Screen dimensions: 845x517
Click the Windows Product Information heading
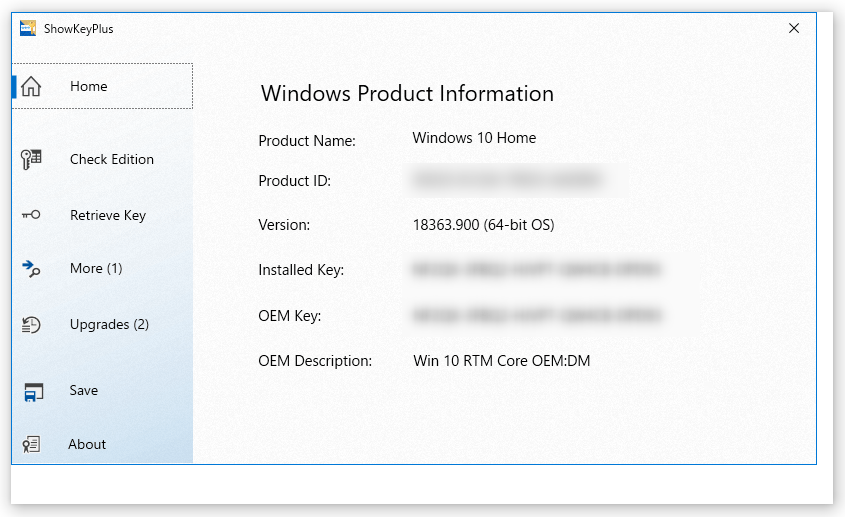[407, 93]
